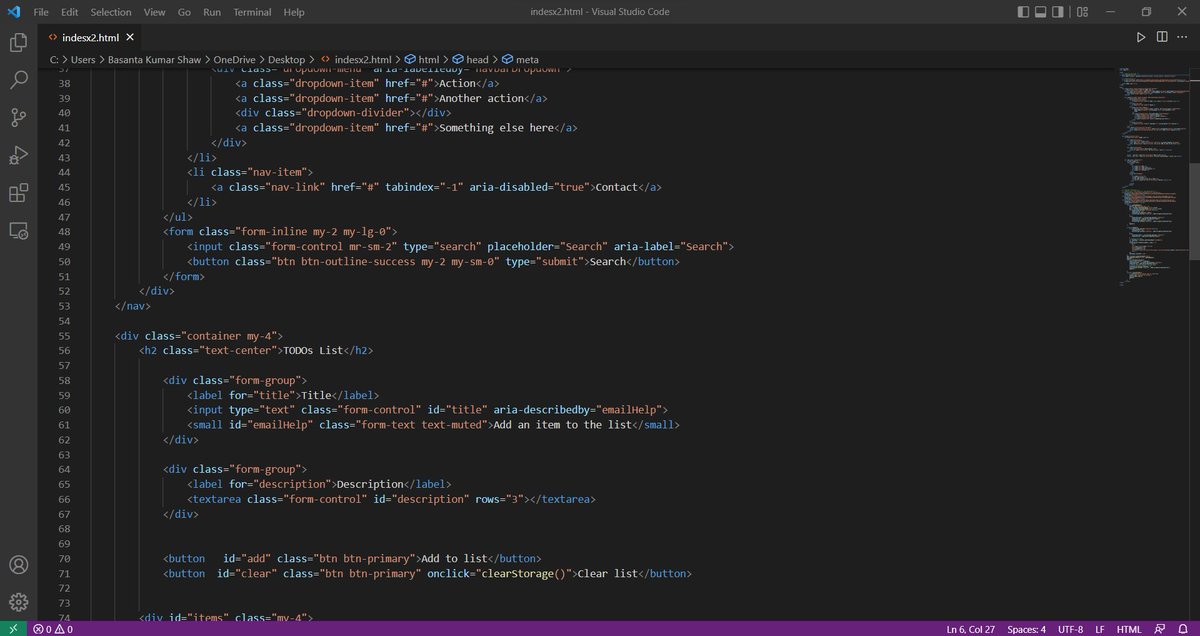Open the Extensions view
1200x636 pixels.
point(18,193)
